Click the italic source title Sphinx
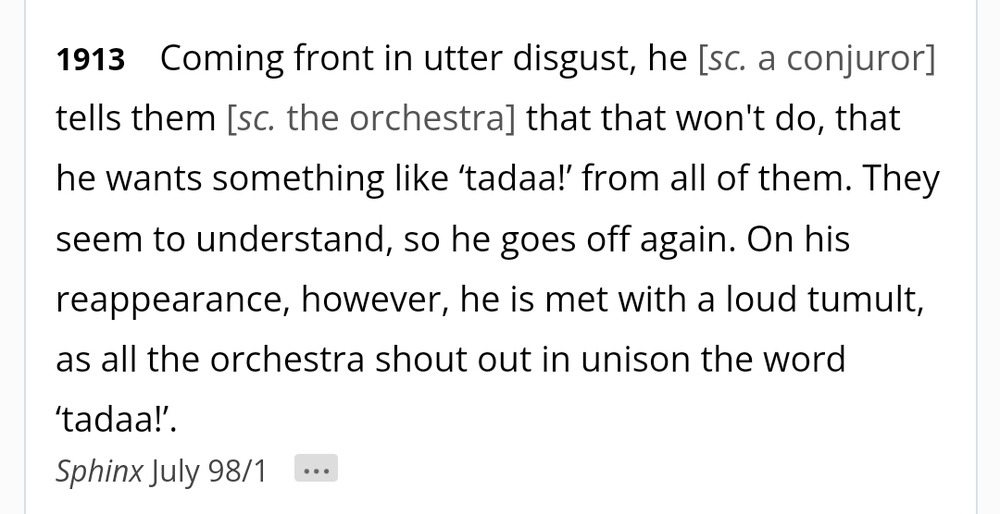Screen dimensions: 1000x514 [x=99, y=472]
